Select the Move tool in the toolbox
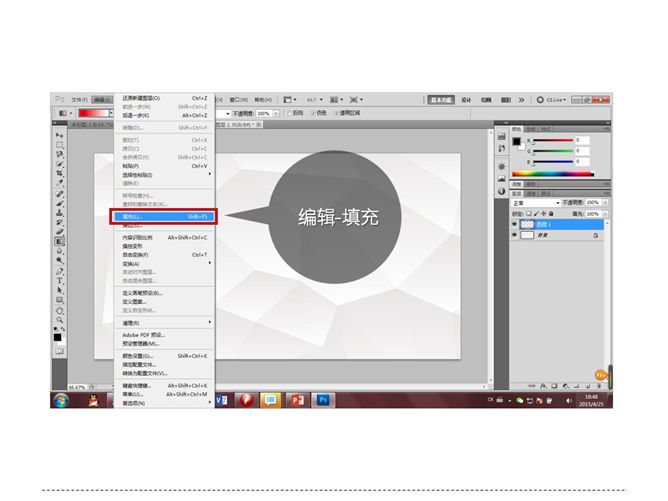 (60, 135)
